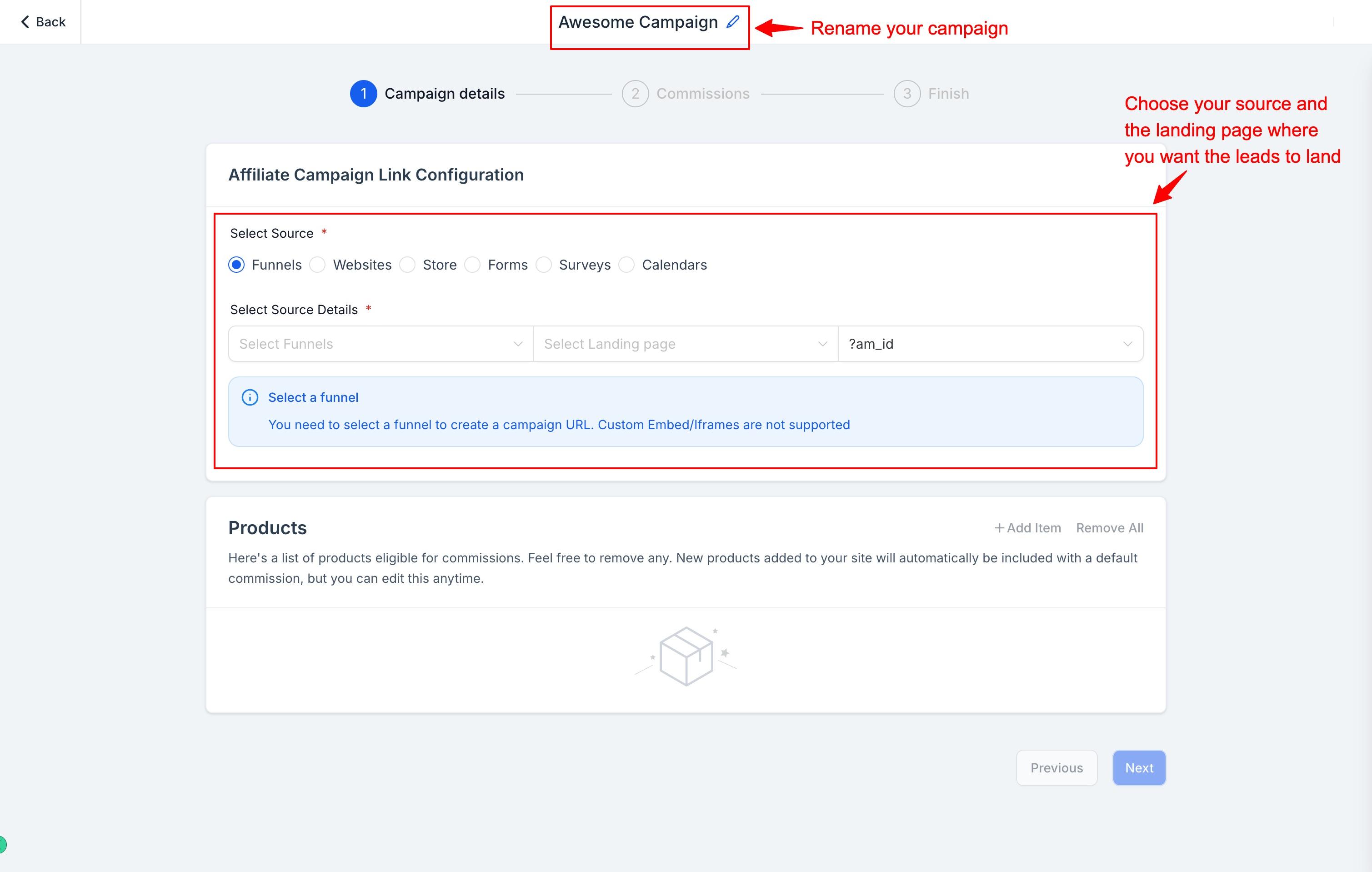Select the Websites source radio button
Screen dimensions: 1372x872
click(317, 265)
